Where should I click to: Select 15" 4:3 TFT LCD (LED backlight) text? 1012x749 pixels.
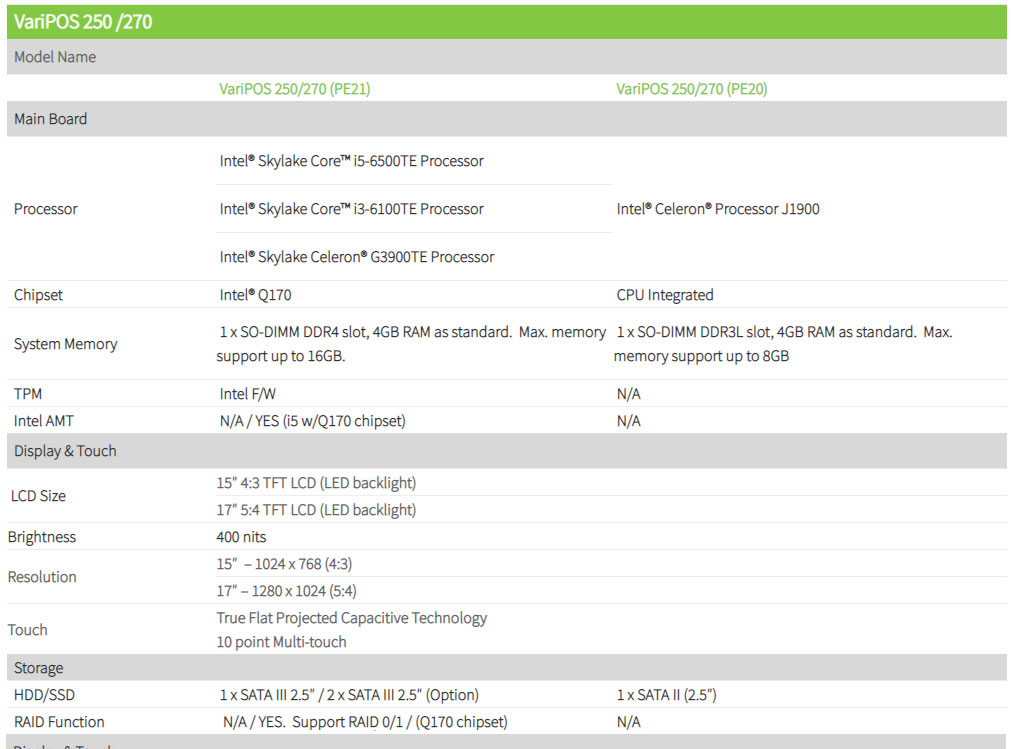tap(316, 483)
